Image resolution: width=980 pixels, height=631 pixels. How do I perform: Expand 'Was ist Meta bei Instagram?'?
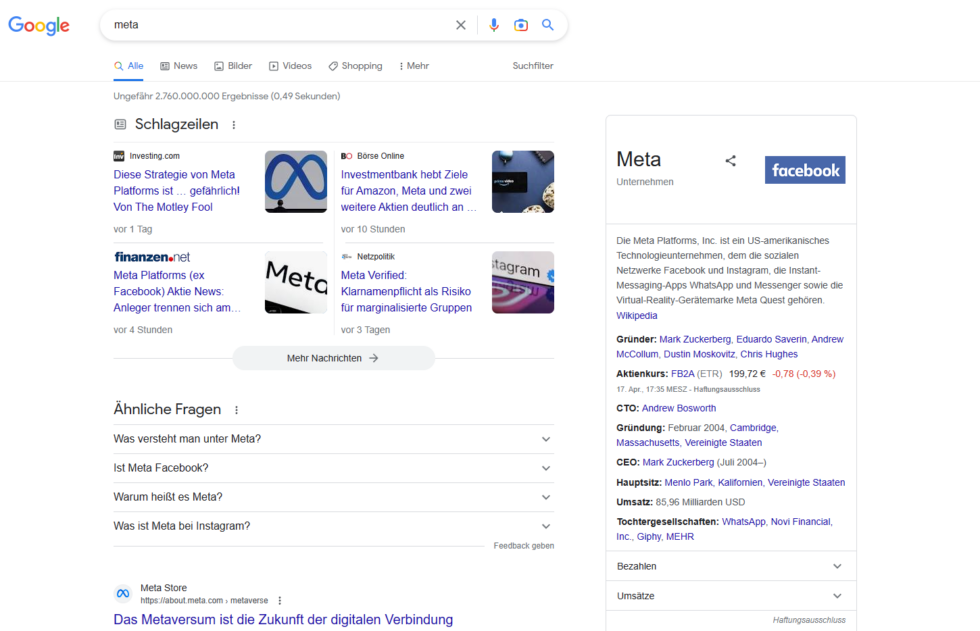coord(334,526)
